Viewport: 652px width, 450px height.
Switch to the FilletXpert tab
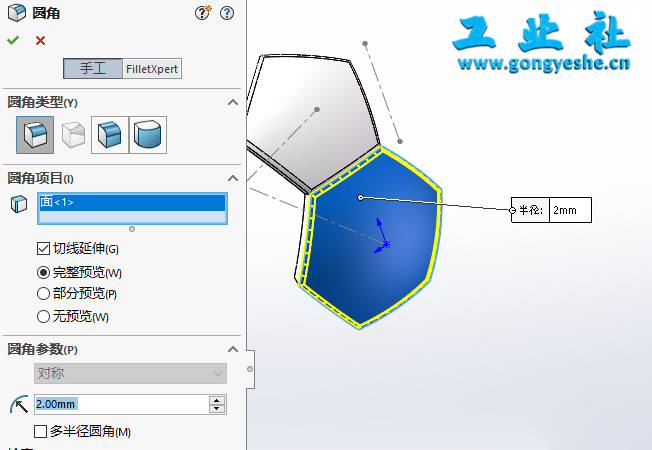[x=152, y=69]
